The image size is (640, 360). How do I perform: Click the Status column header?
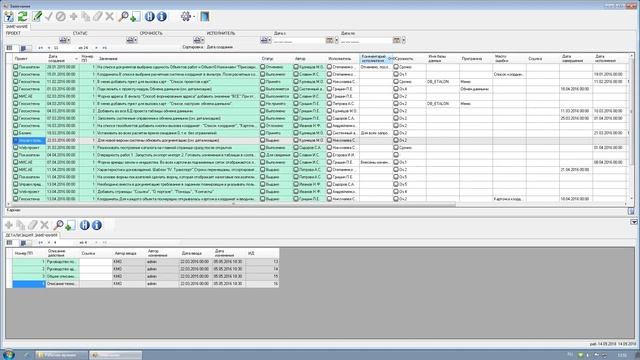tap(276, 59)
